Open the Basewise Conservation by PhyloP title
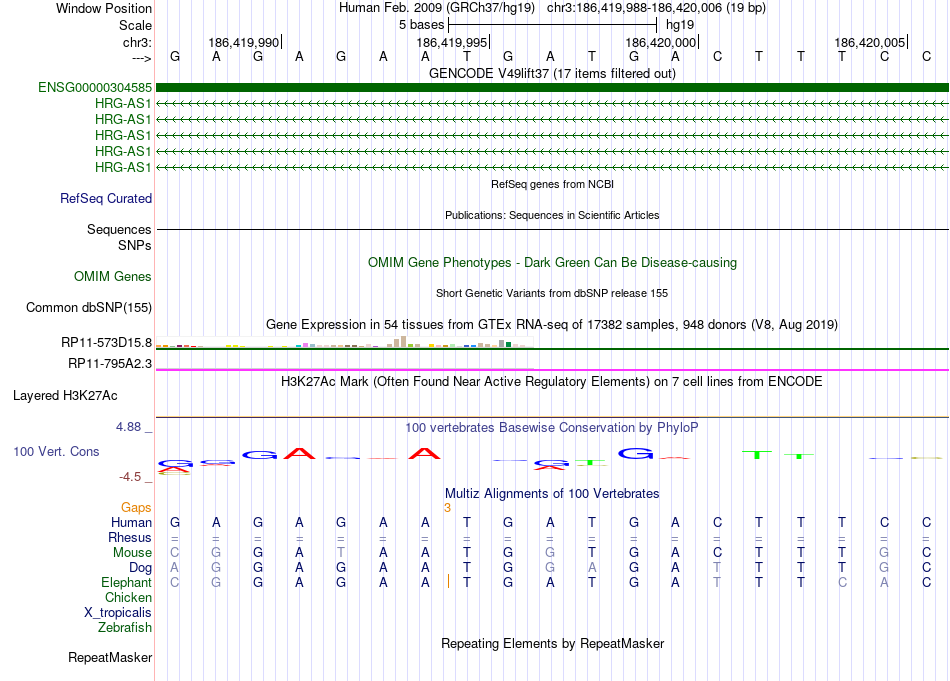 pyautogui.click(x=552, y=428)
